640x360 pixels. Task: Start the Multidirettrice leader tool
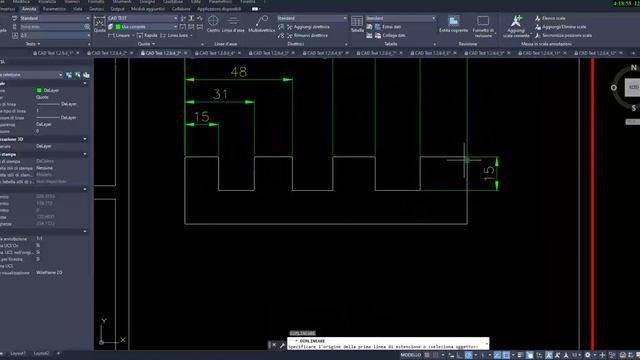point(262,24)
